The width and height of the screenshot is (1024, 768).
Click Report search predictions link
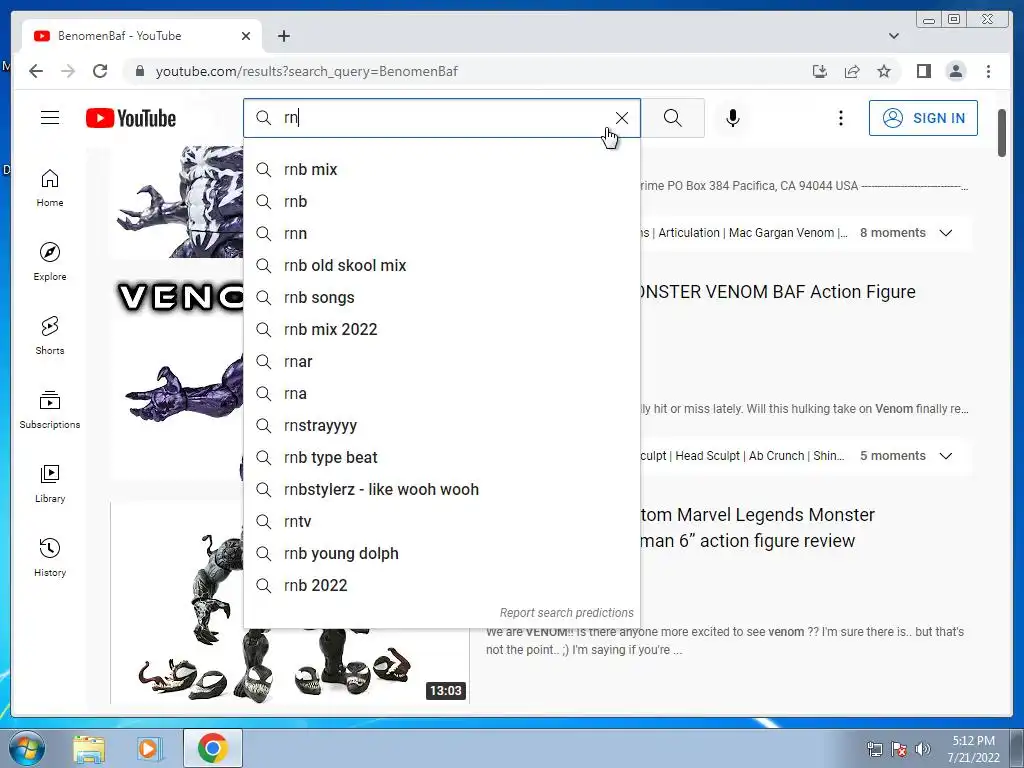(x=566, y=613)
